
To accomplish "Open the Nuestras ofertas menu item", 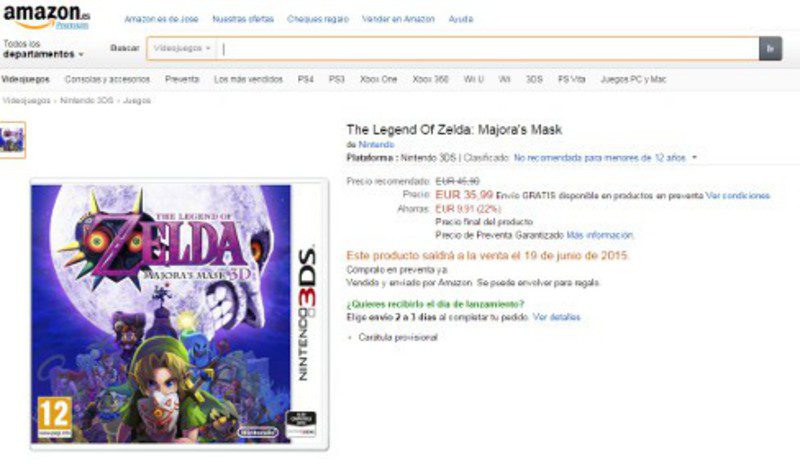I will coord(243,19).
